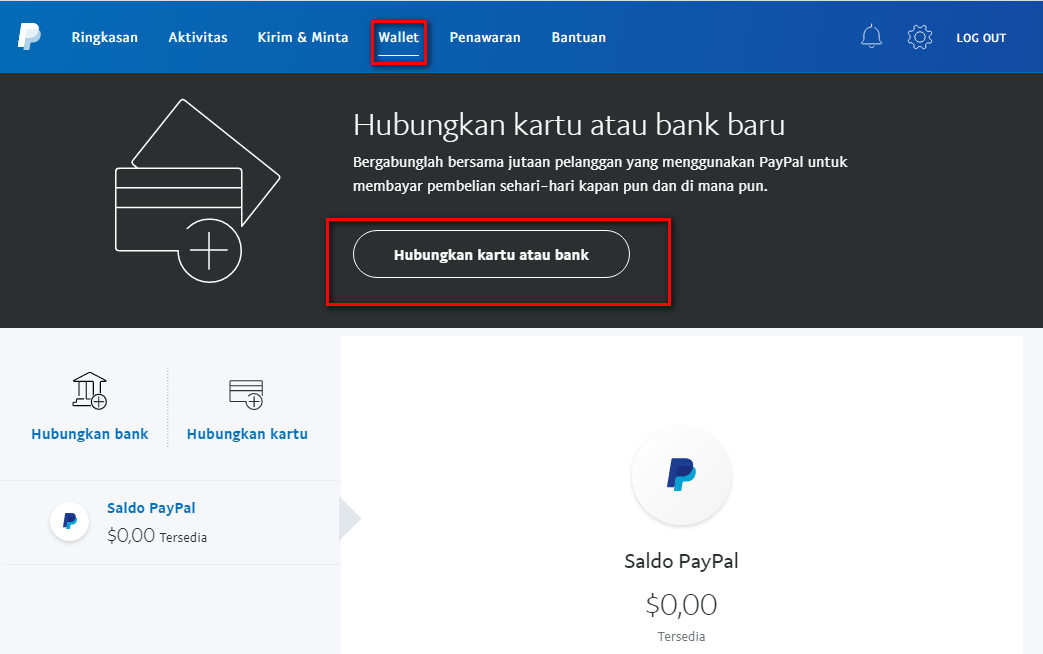Open settings using the gear icon
Screen dimensions: 1043x654
pyautogui.click(x=919, y=36)
